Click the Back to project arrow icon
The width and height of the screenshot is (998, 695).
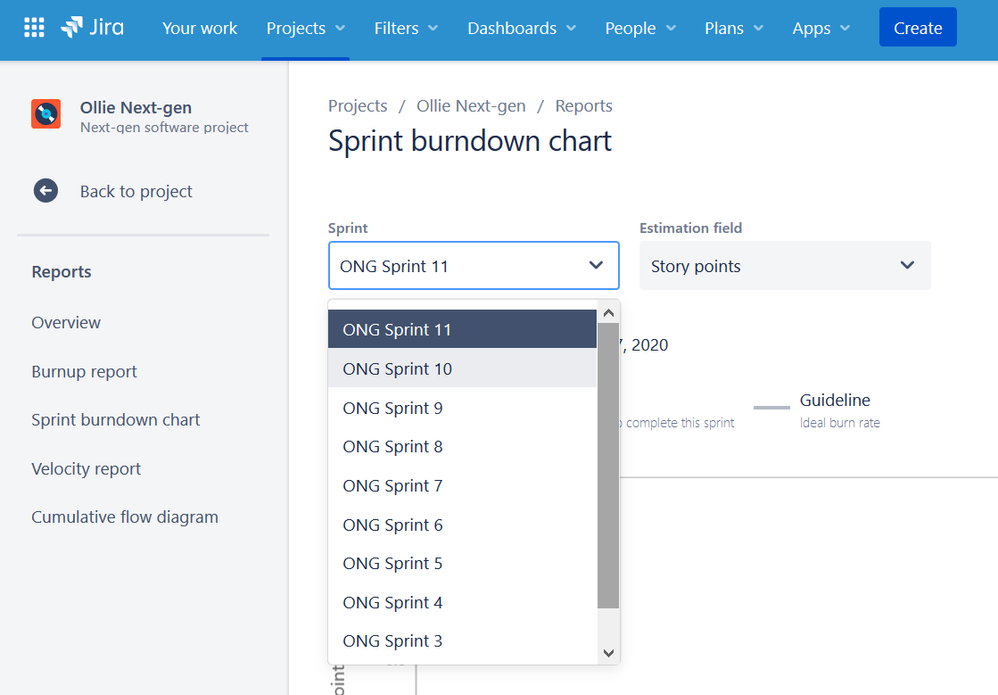click(x=46, y=191)
